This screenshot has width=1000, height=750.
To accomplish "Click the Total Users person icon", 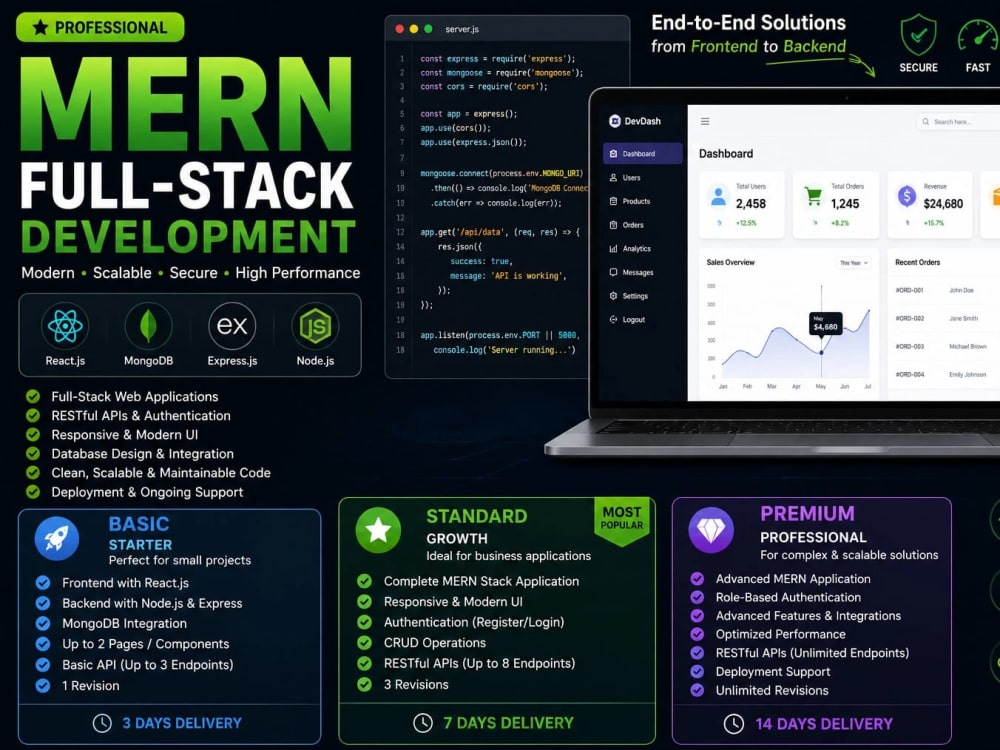I will (719, 196).
